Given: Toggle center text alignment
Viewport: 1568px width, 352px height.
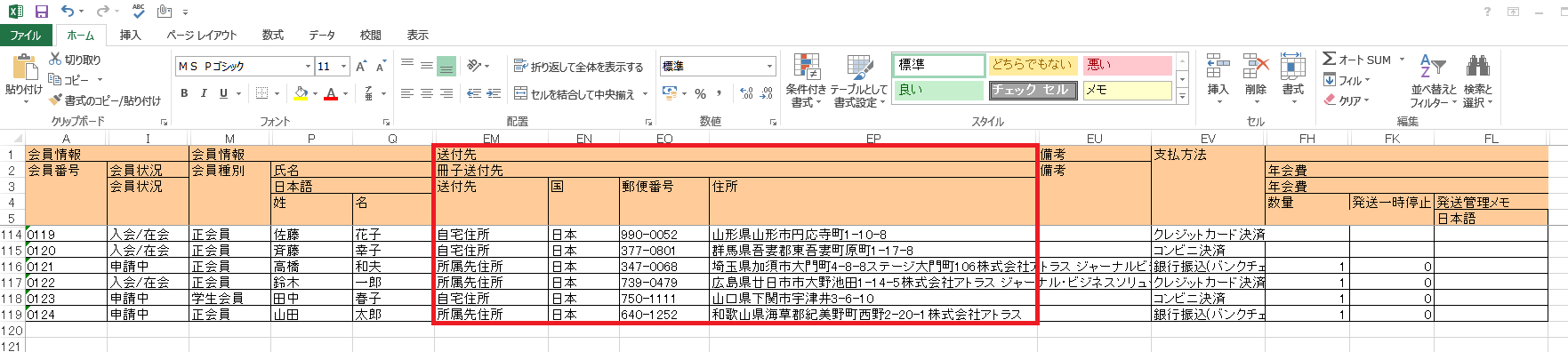Looking at the screenshot, I should pos(427,93).
